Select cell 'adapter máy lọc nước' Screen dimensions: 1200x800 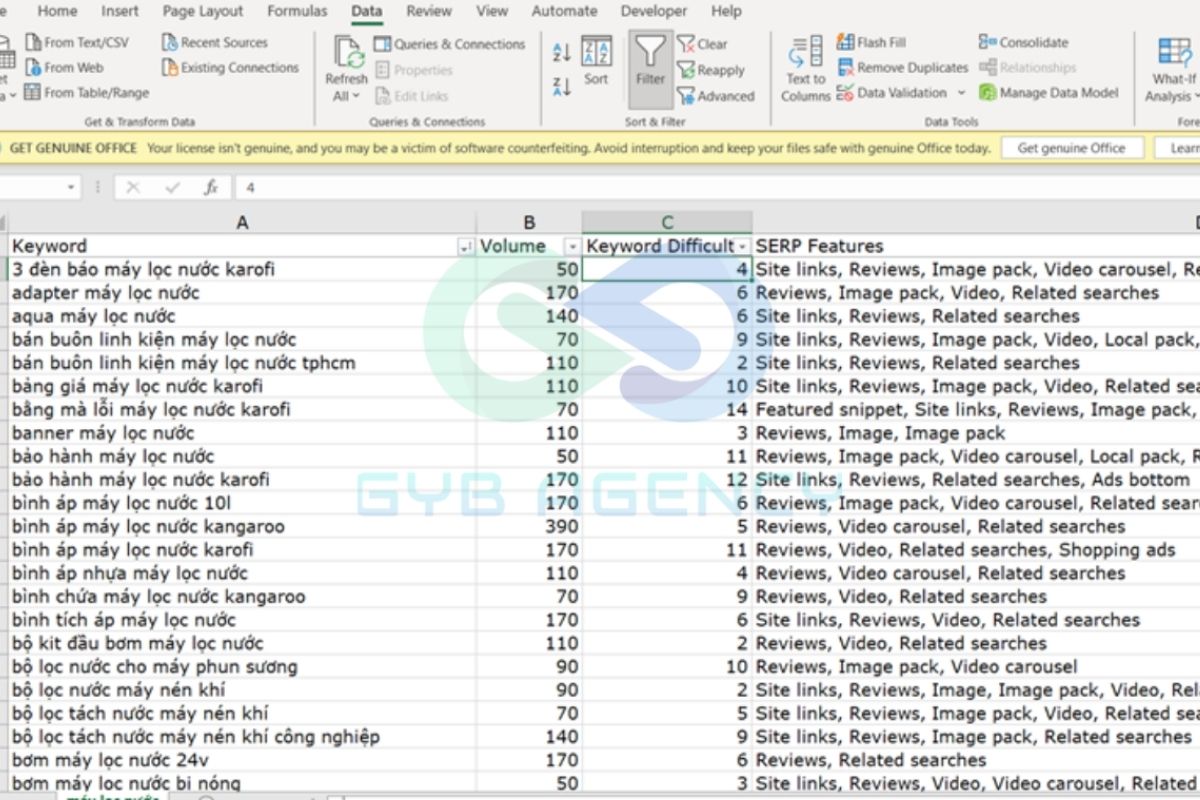click(242, 293)
